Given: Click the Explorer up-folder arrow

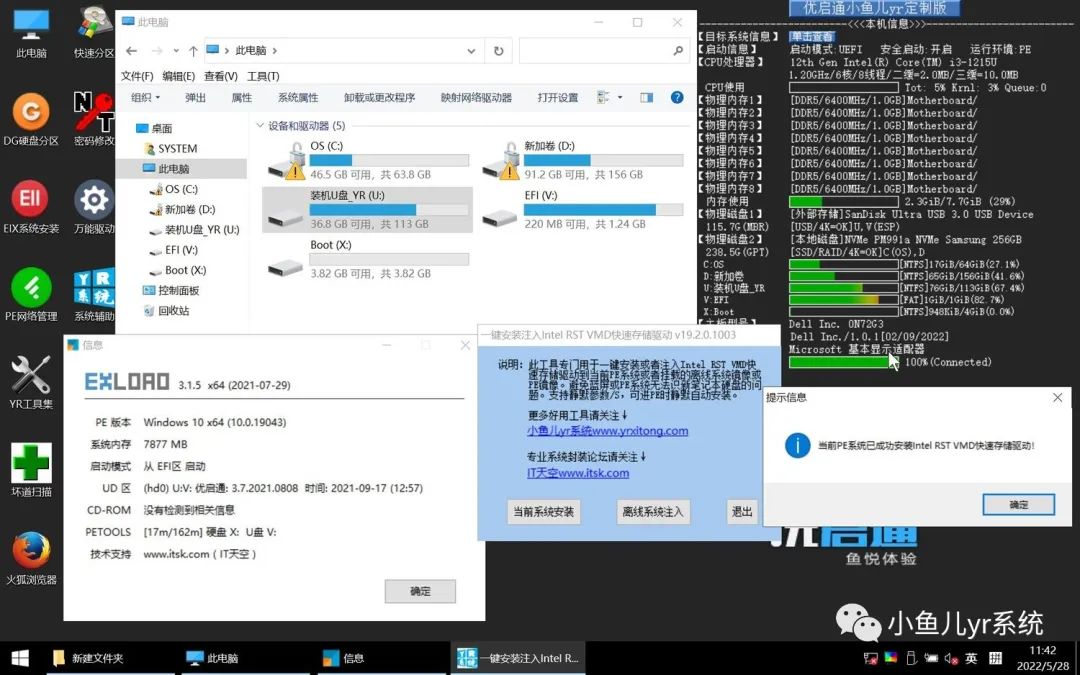Looking at the screenshot, I should [194, 50].
